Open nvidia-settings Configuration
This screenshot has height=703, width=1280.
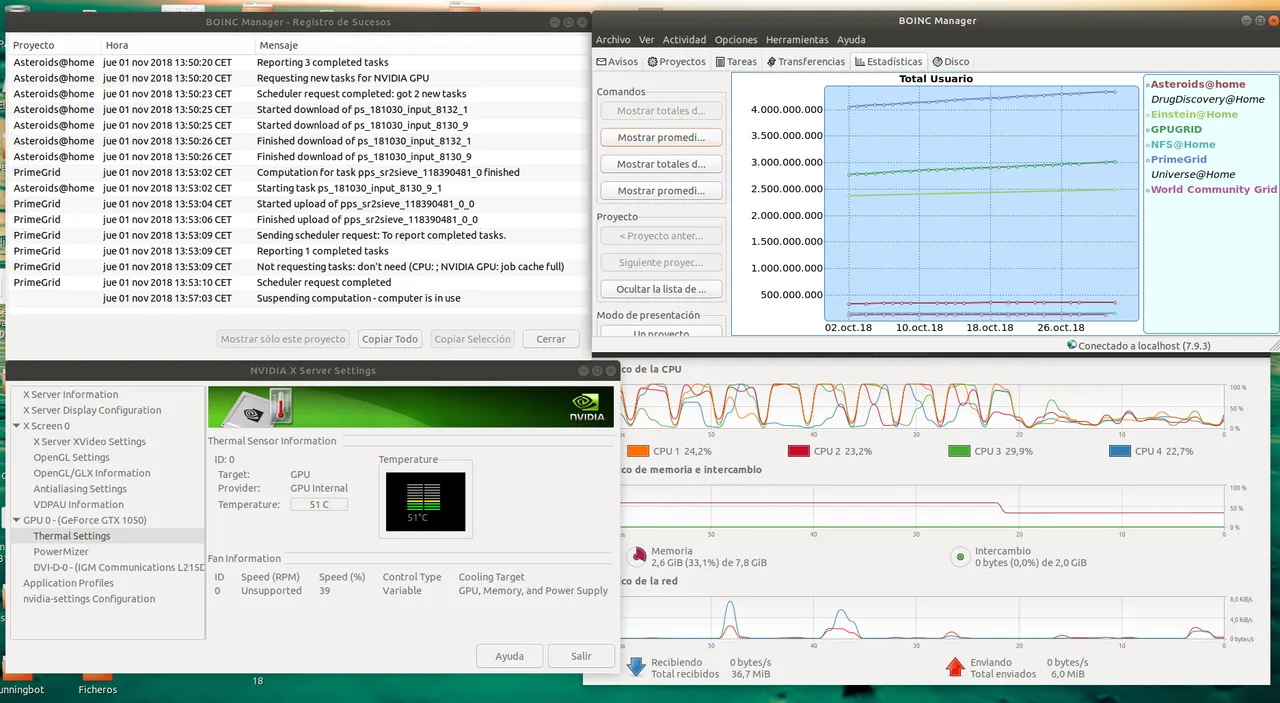[89, 599]
